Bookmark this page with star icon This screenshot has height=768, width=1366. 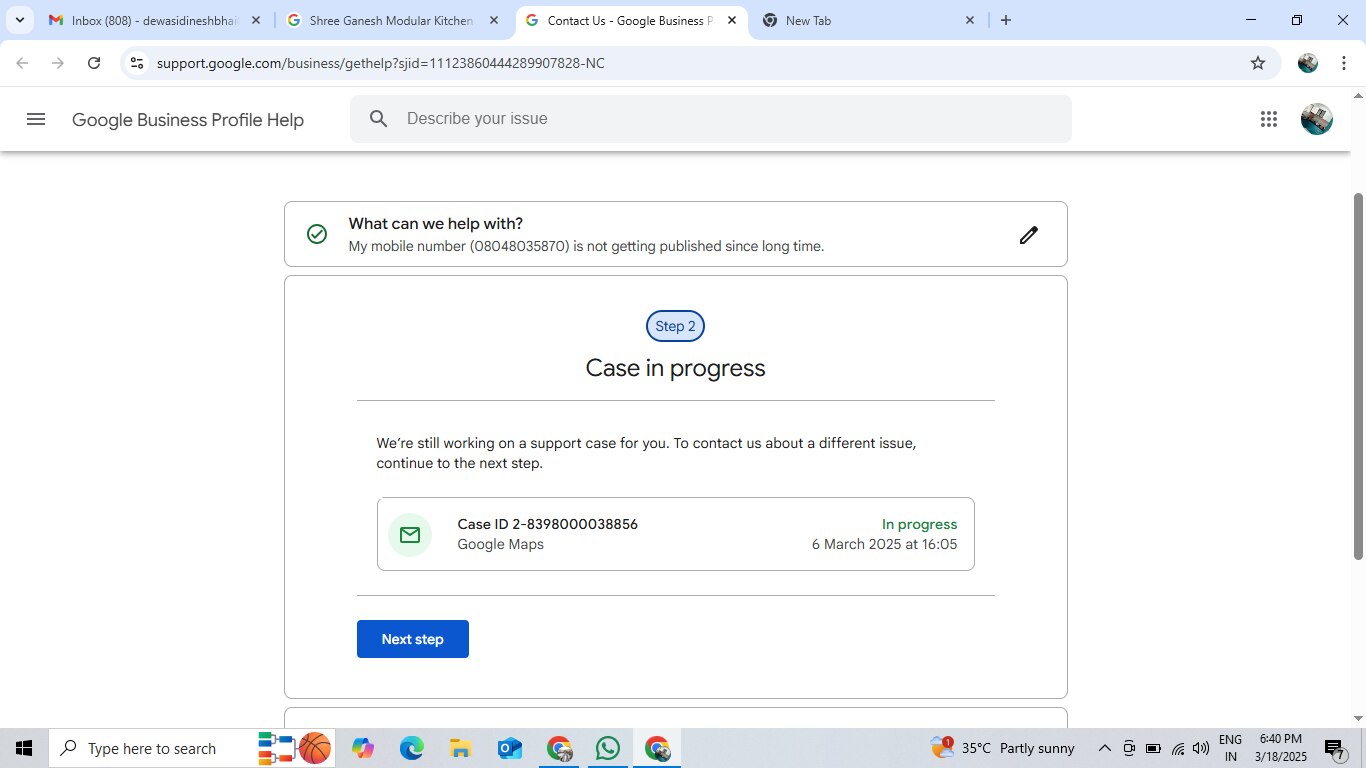1257,63
